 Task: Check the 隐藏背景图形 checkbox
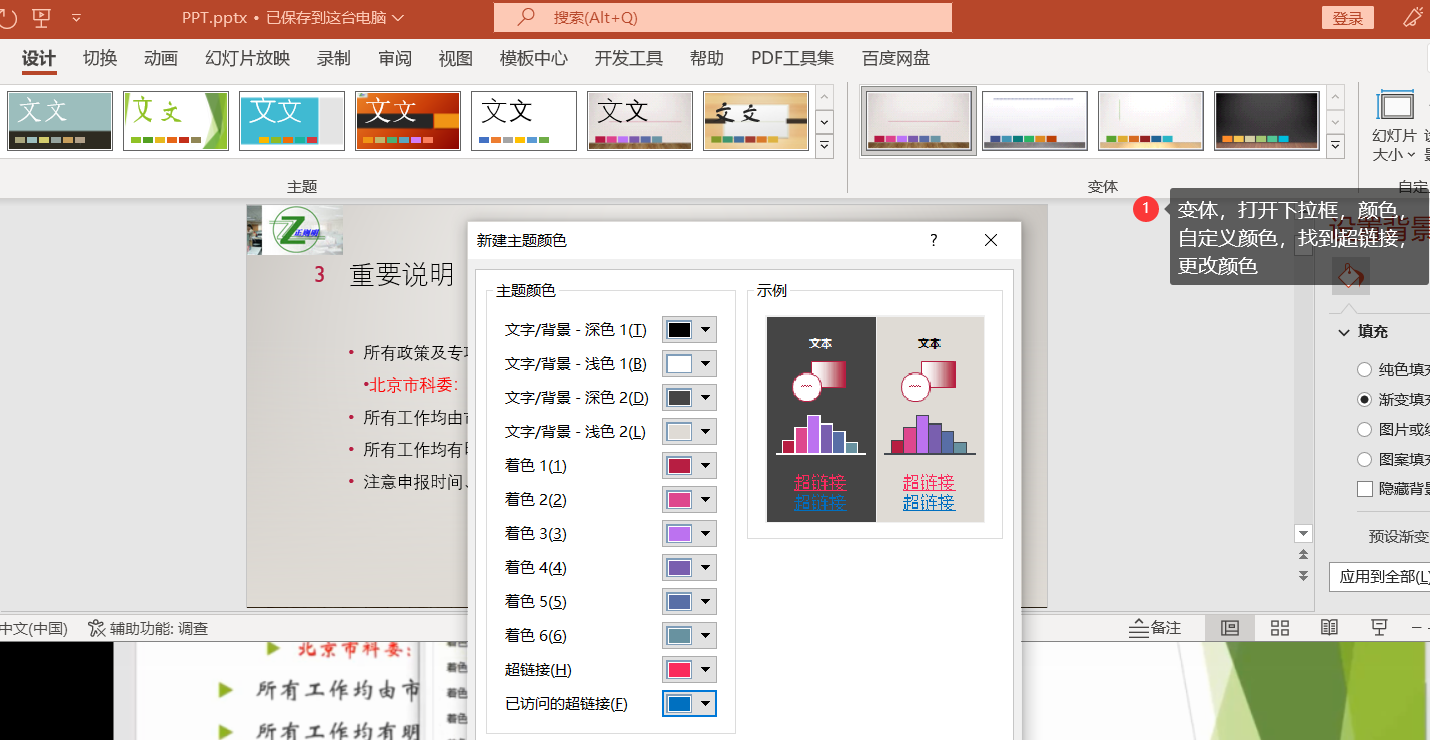pos(1364,489)
